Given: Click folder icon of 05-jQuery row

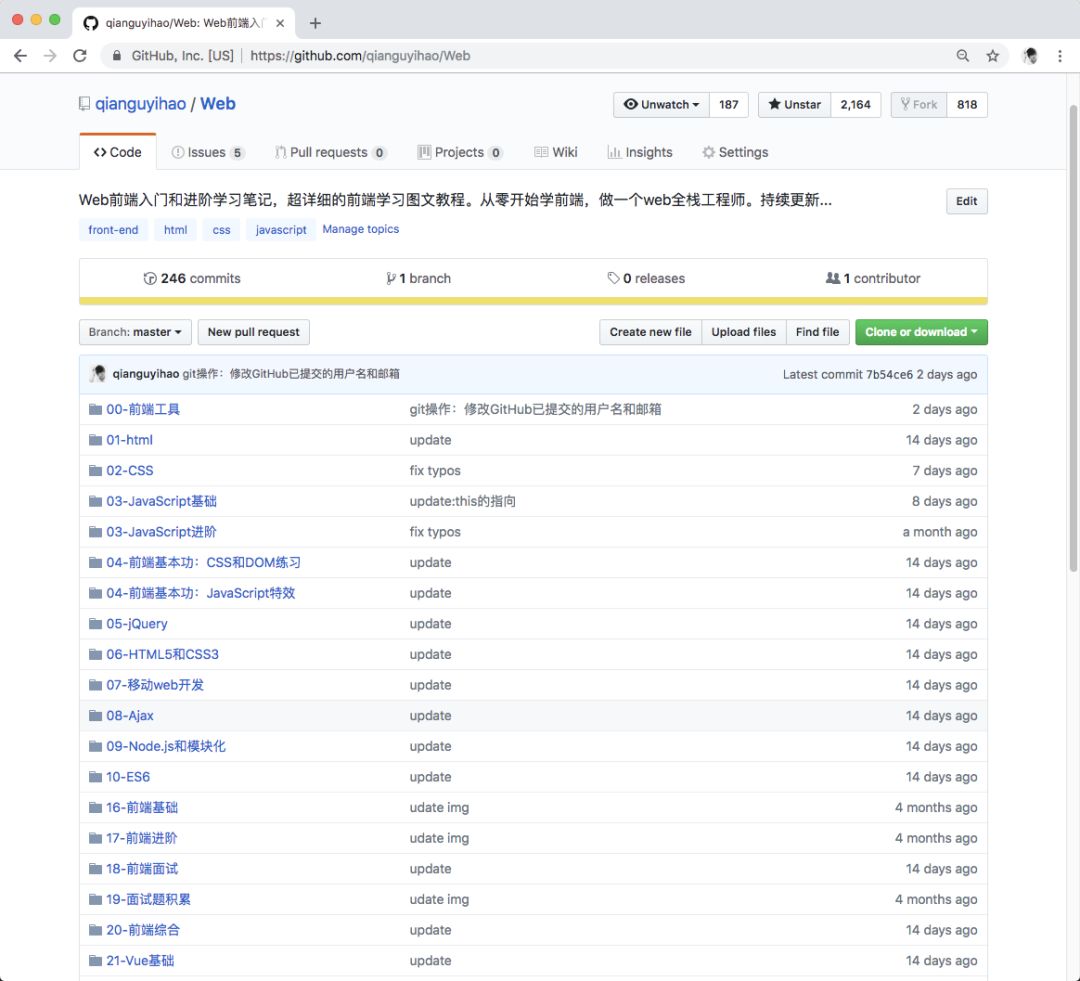Looking at the screenshot, I should 95,623.
